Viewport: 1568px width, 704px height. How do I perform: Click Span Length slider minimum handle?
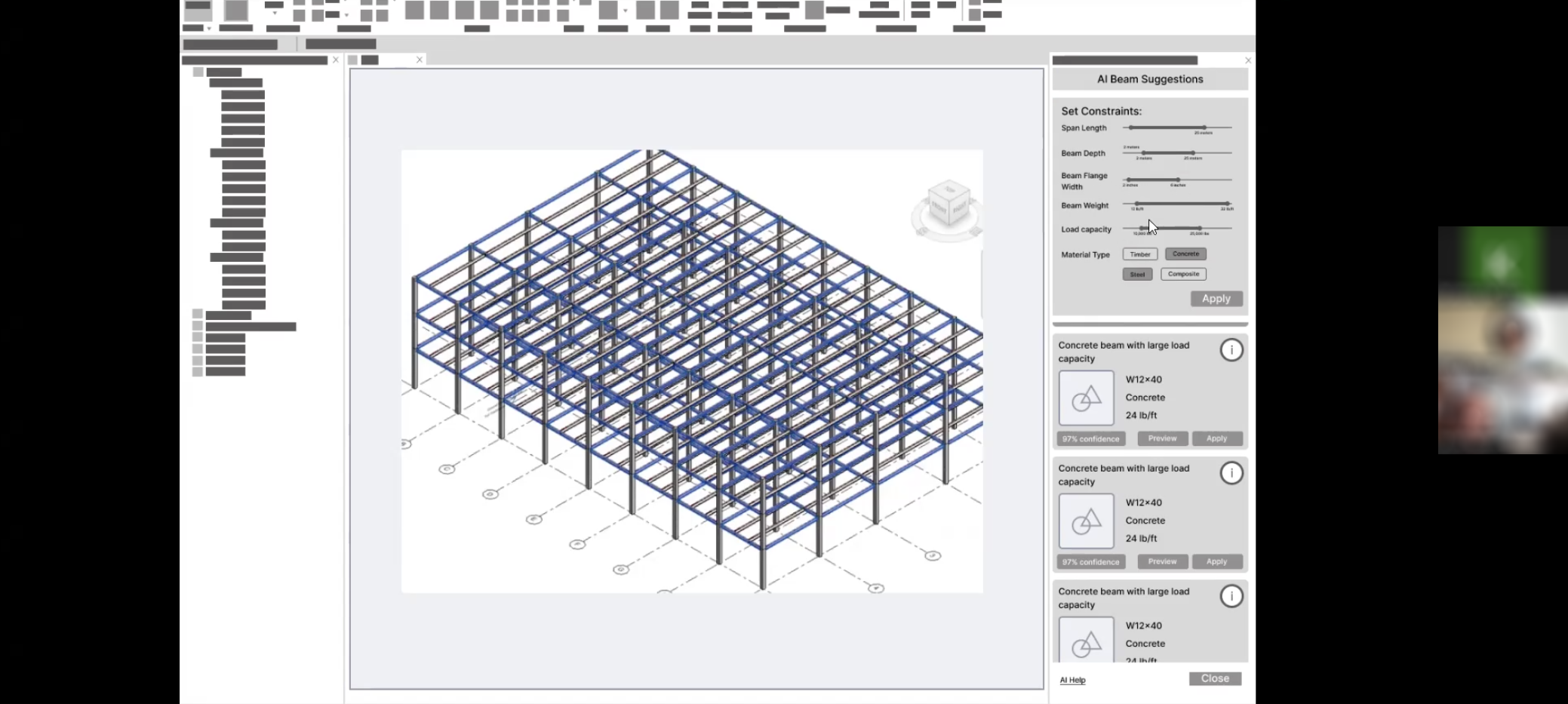coord(1131,128)
